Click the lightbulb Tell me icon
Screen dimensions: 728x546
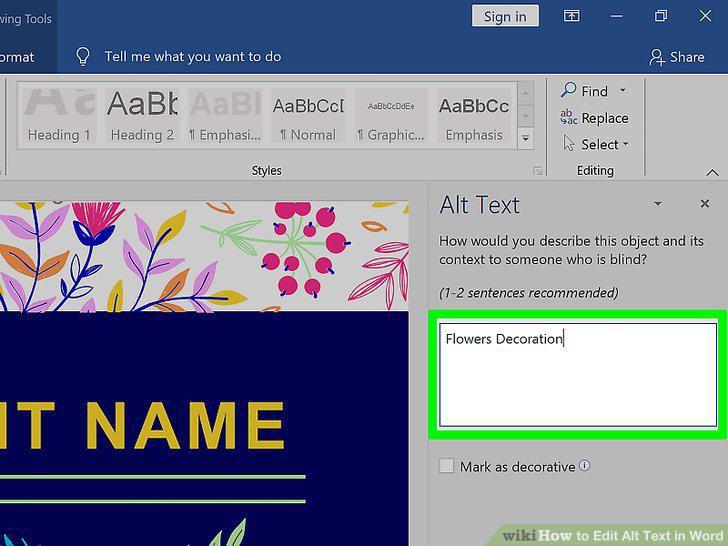coord(83,57)
